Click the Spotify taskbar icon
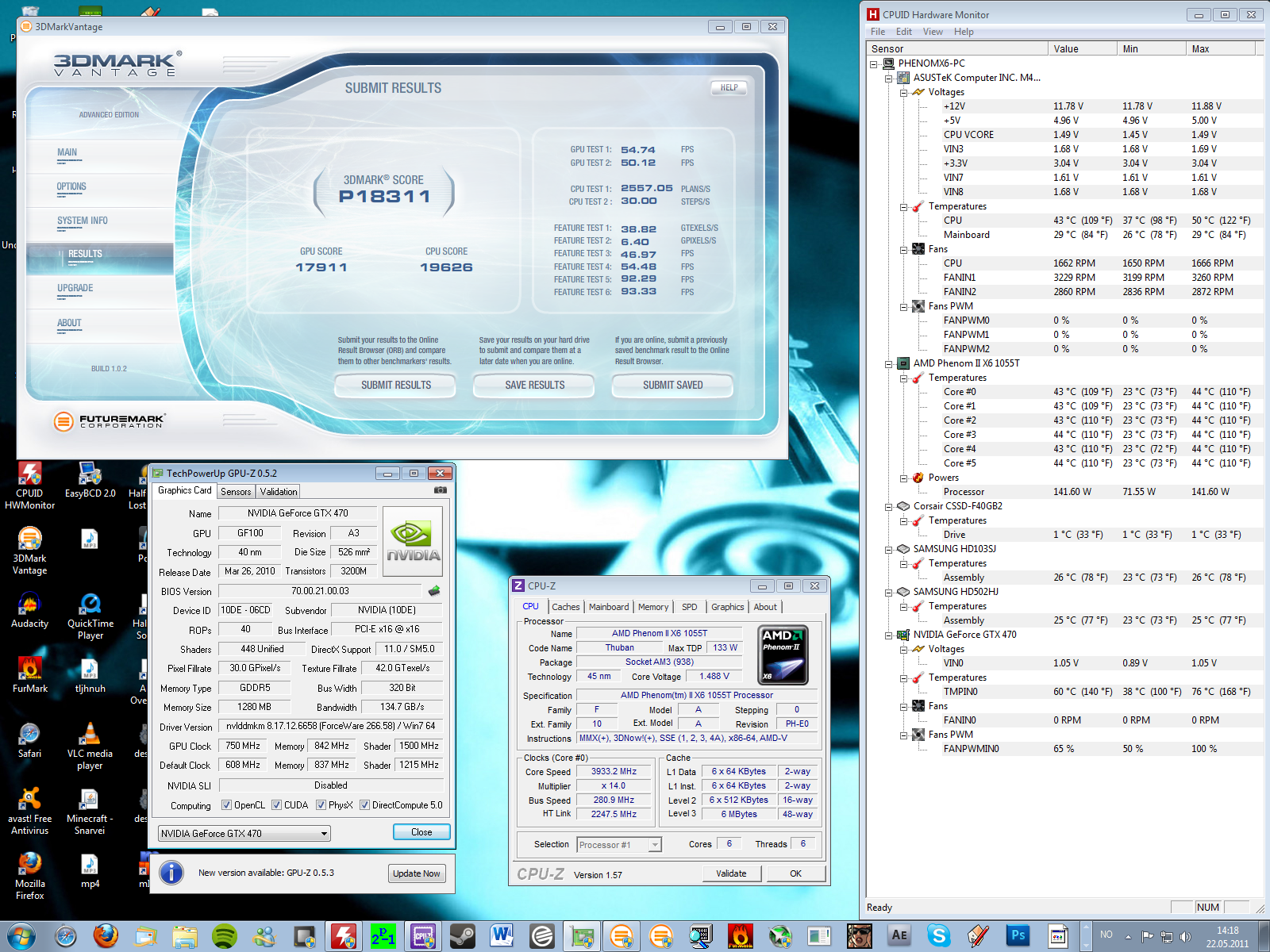This screenshot has height=952, width=1270. pos(225,936)
